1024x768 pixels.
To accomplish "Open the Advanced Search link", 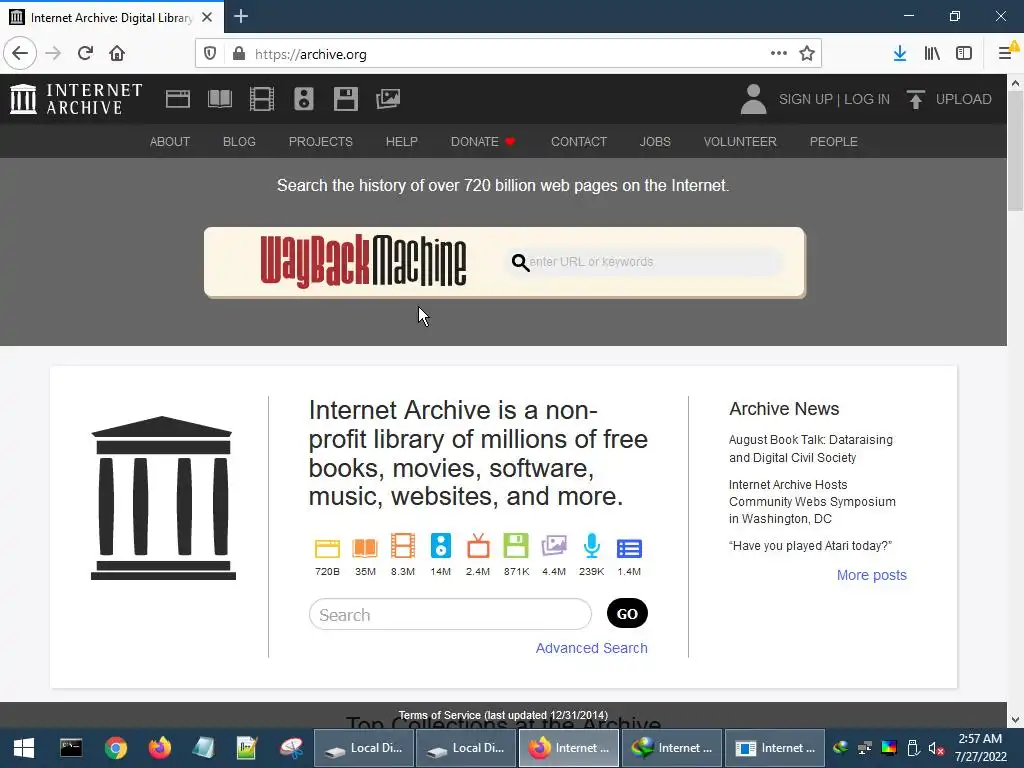I will tap(592, 648).
